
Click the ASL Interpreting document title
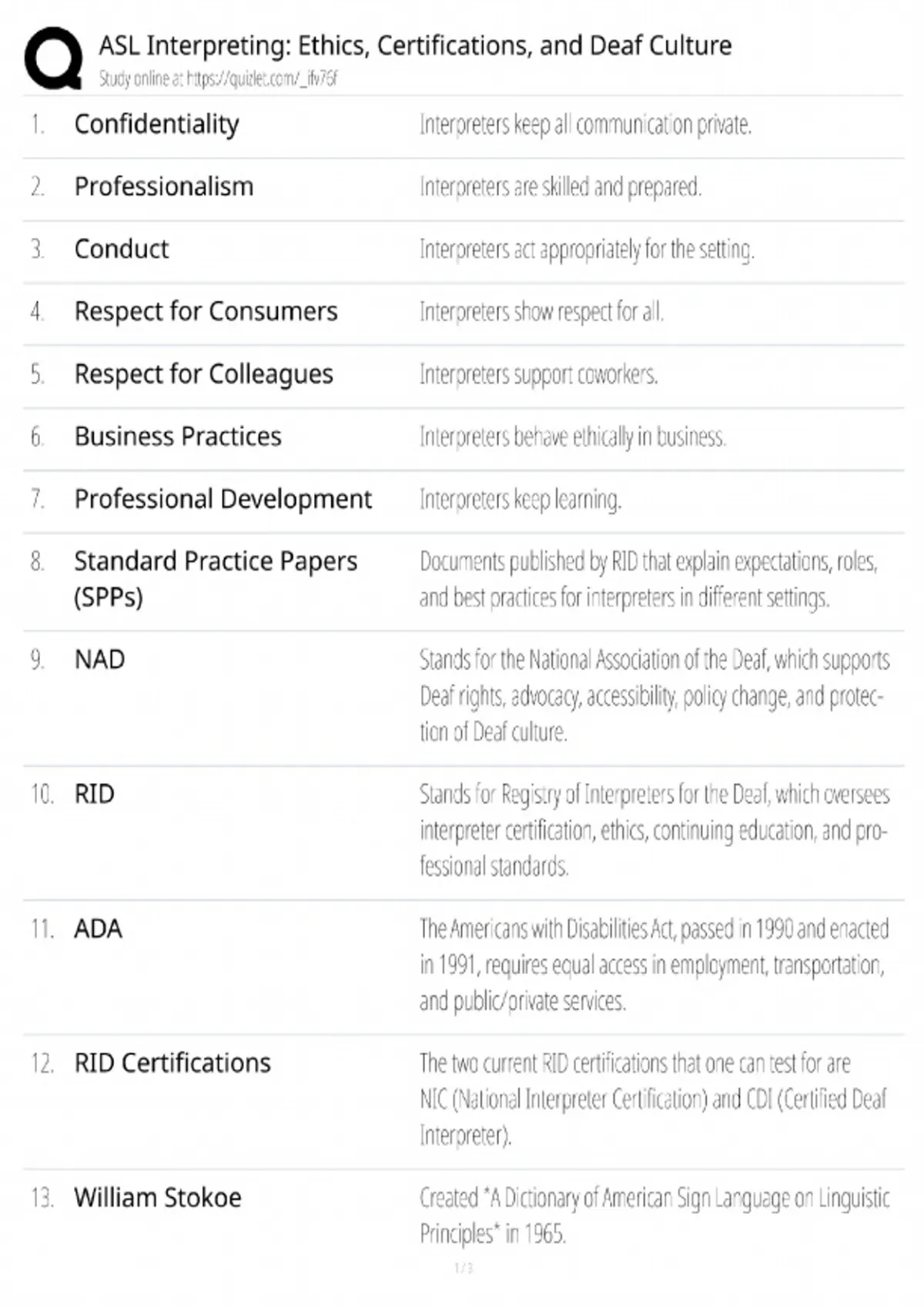coord(415,46)
